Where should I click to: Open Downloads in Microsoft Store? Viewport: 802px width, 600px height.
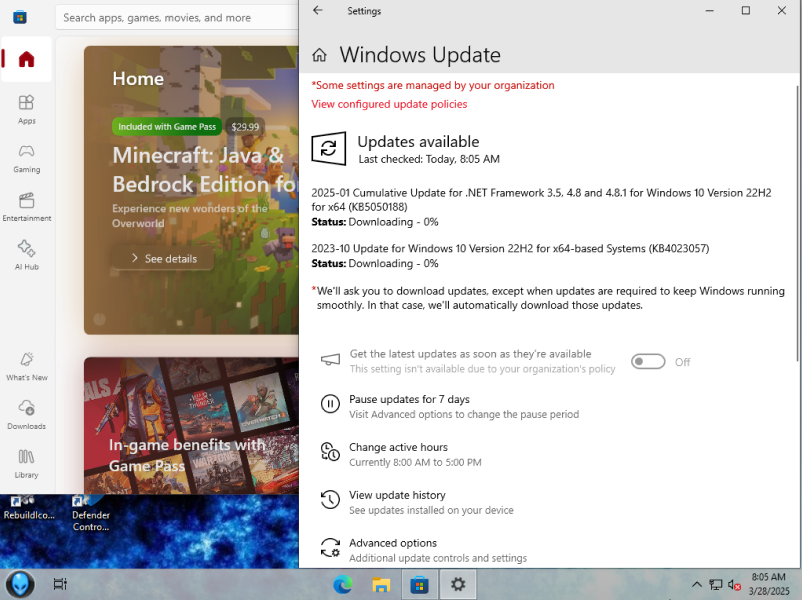tap(26, 415)
